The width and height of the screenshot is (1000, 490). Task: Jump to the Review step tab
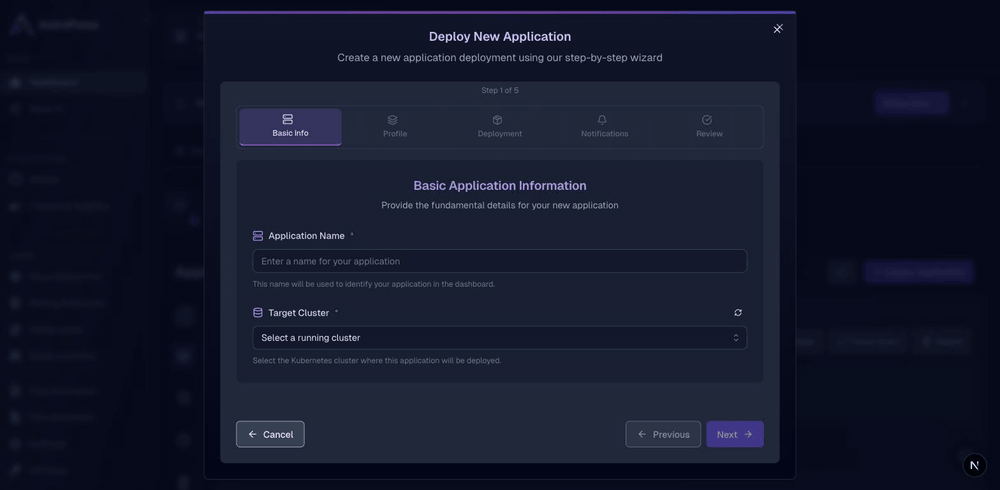(709, 127)
